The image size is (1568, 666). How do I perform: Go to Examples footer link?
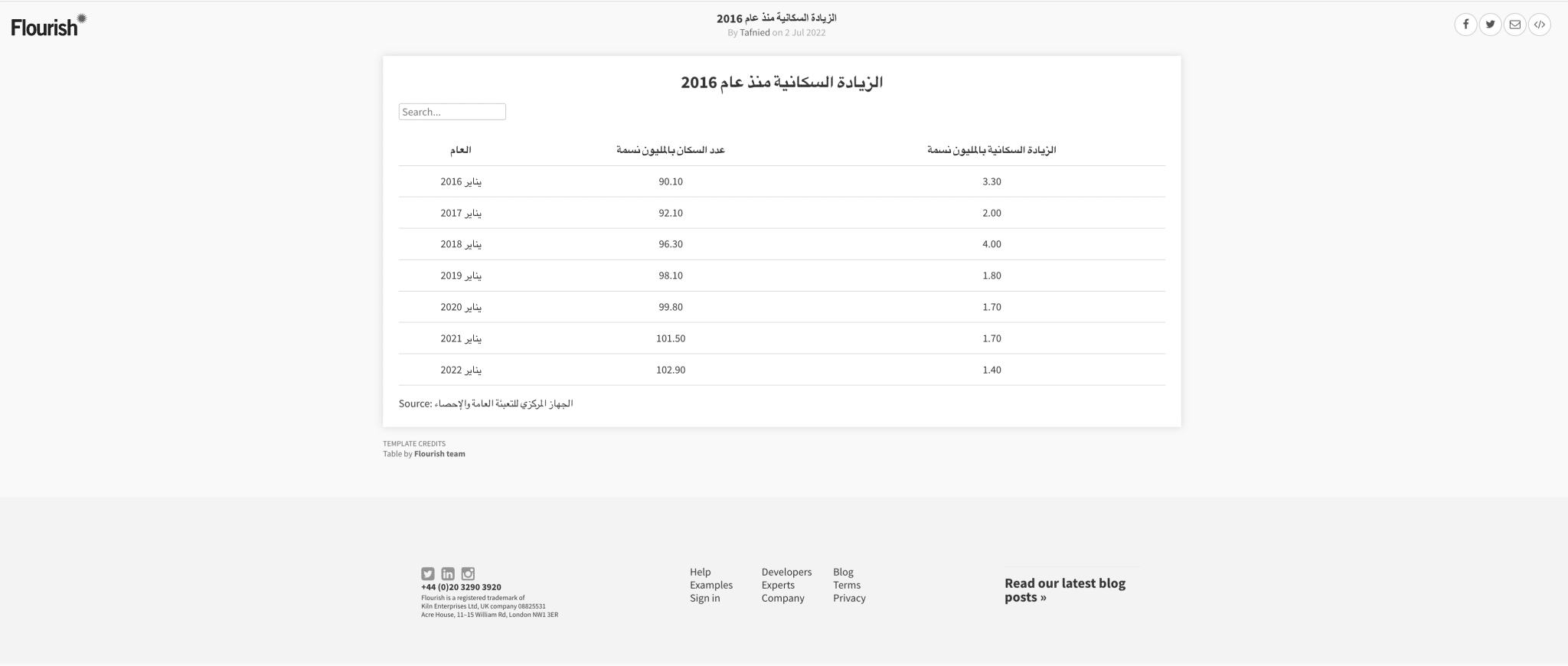coord(710,585)
